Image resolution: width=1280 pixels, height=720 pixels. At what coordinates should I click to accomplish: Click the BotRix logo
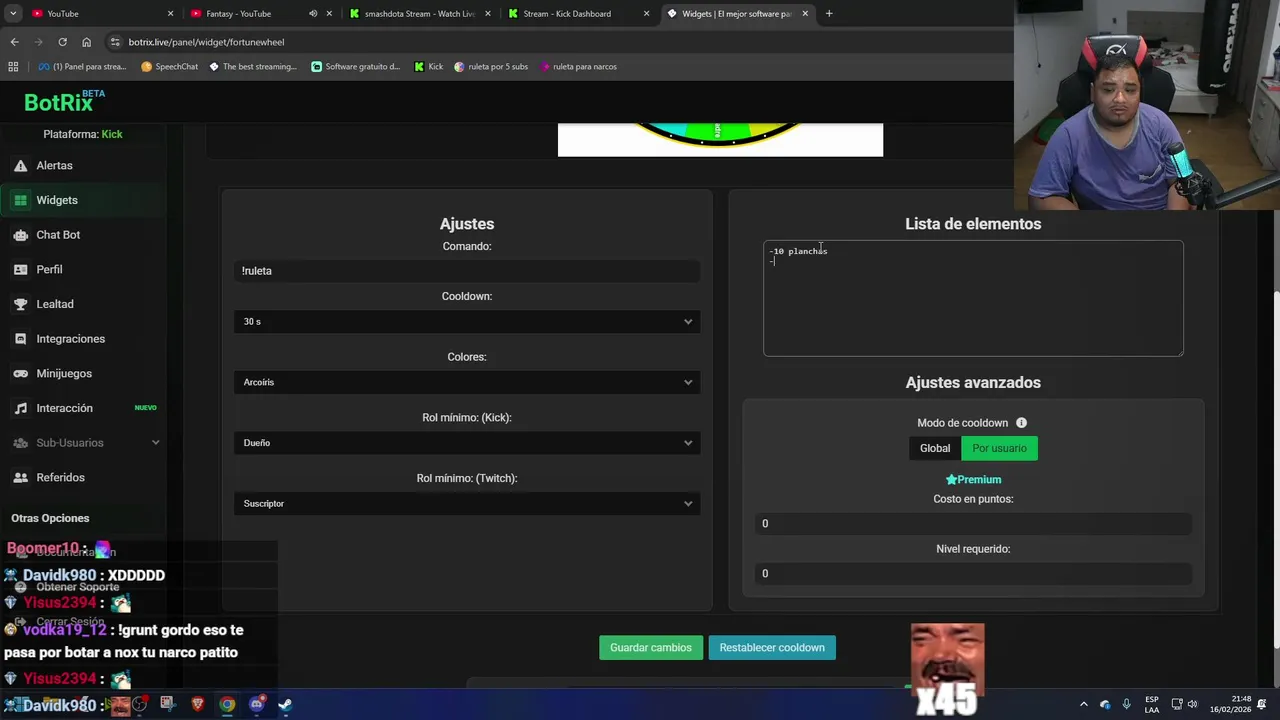(64, 101)
